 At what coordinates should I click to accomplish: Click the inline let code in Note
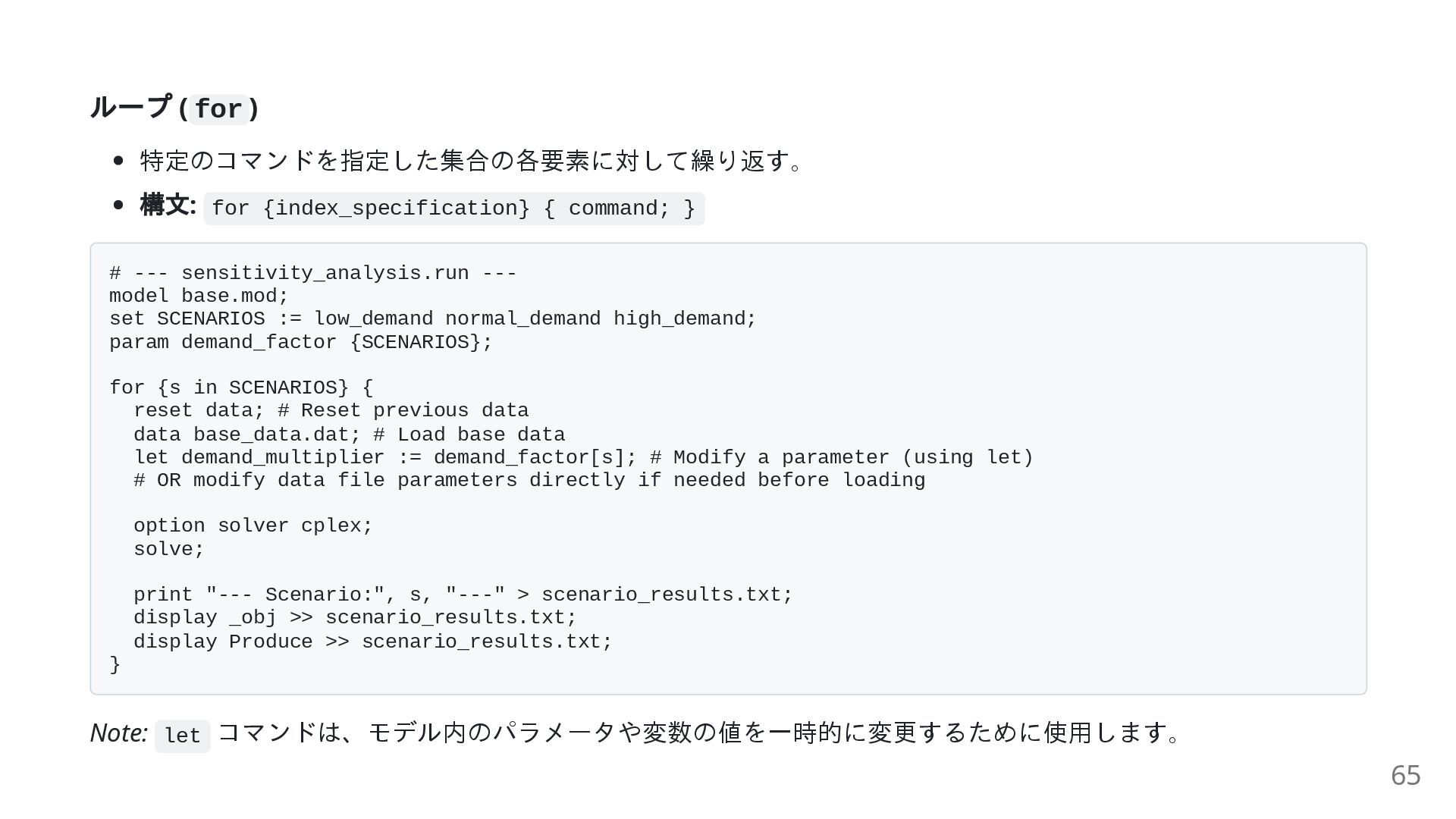click(x=182, y=736)
